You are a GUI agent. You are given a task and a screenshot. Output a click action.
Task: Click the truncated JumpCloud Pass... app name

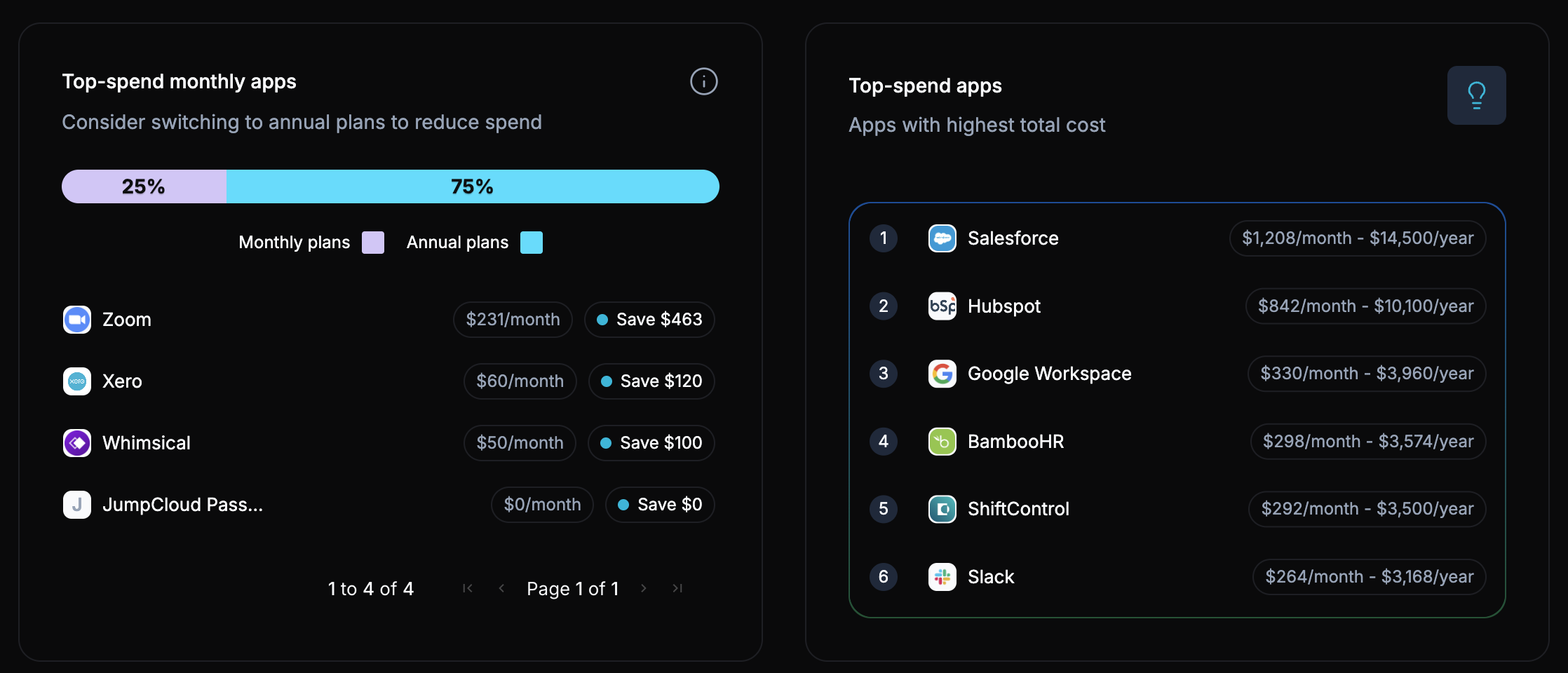pos(183,504)
